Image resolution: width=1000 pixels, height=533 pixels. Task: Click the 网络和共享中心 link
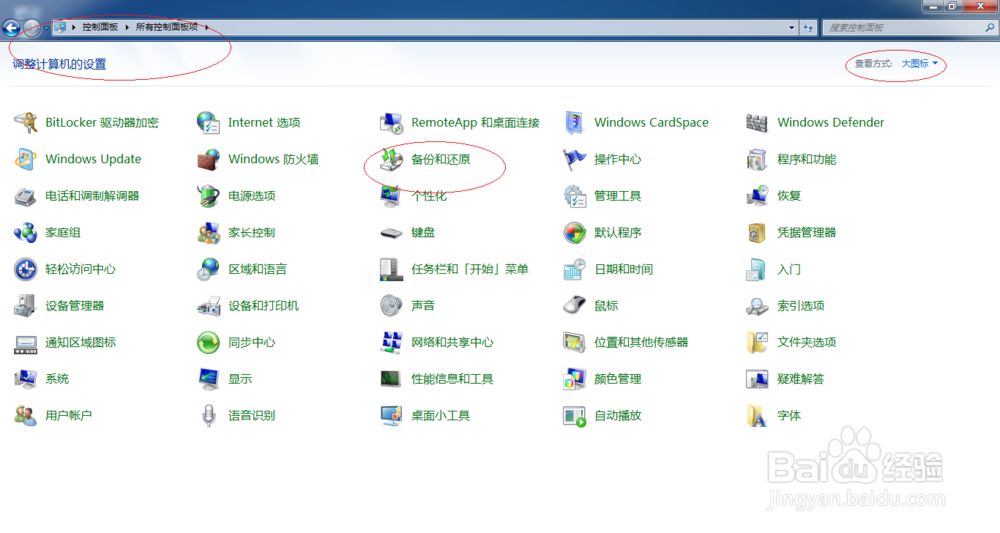(x=452, y=342)
